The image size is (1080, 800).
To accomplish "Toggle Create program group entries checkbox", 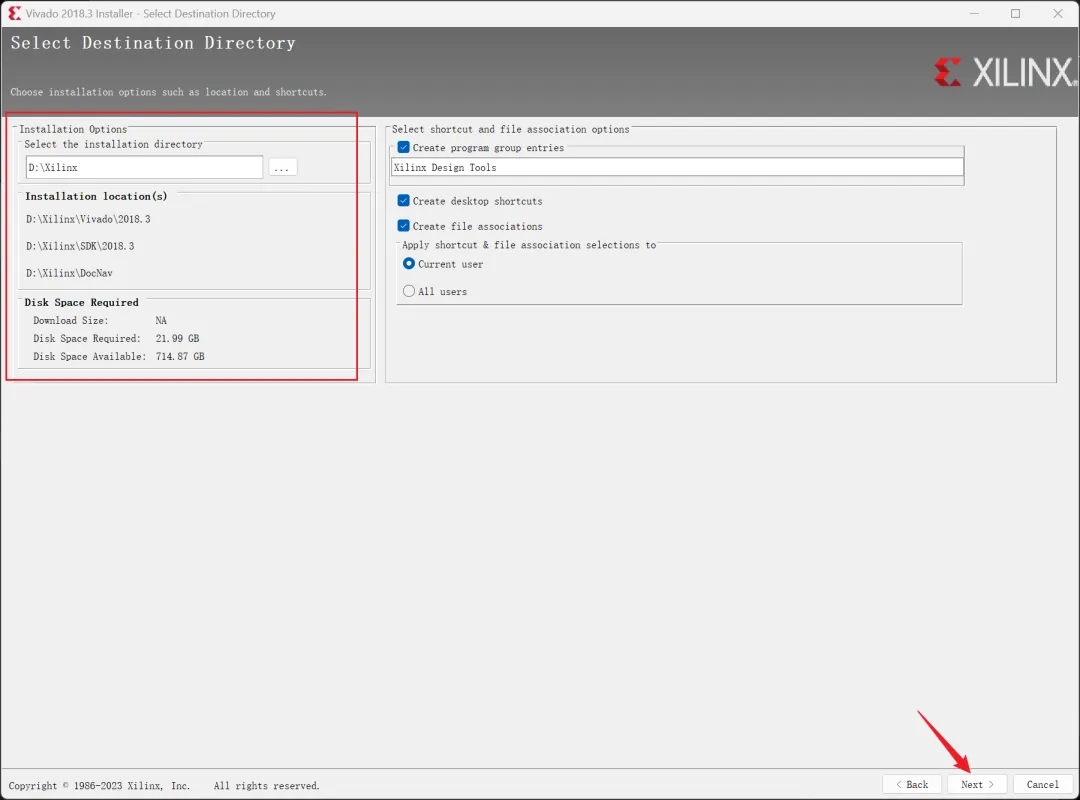I will (x=404, y=147).
